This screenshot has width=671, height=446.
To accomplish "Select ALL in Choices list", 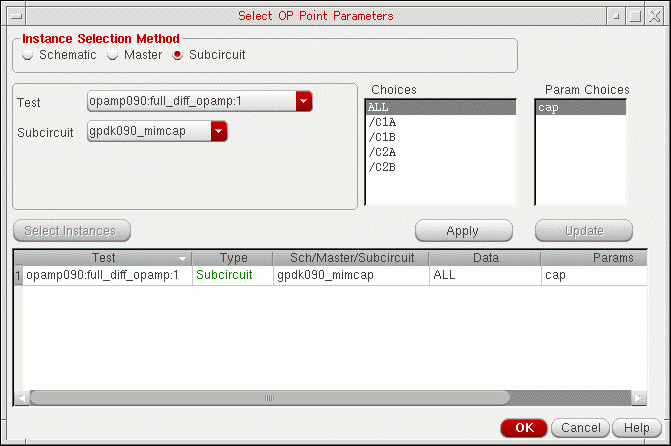I will [x=440, y=107].
